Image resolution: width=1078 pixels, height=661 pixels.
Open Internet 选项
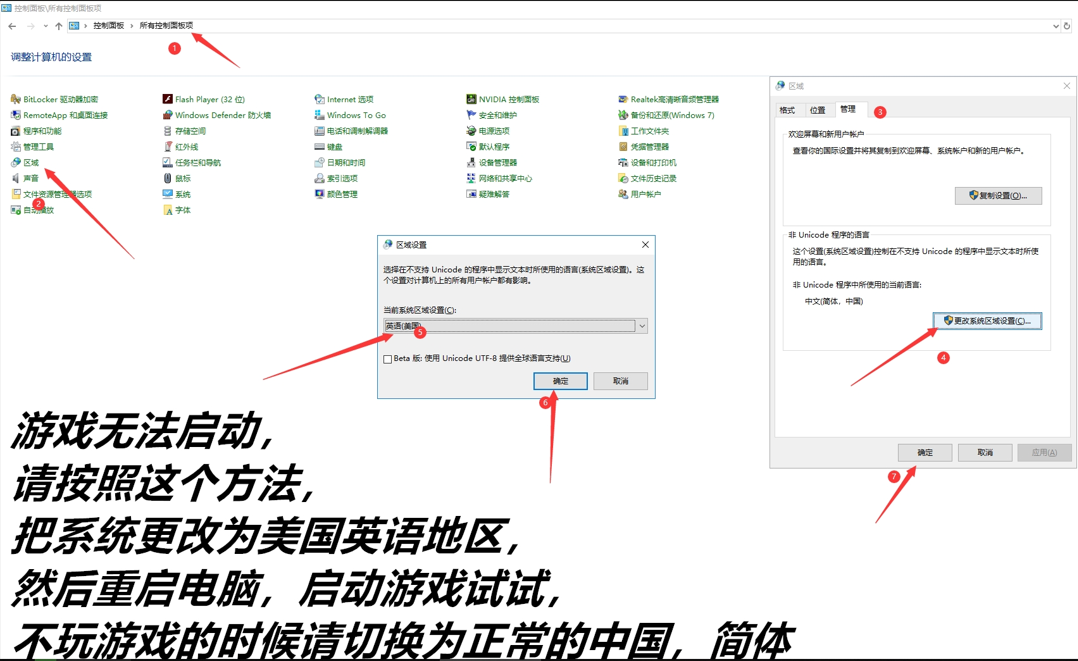click(349, 100)
